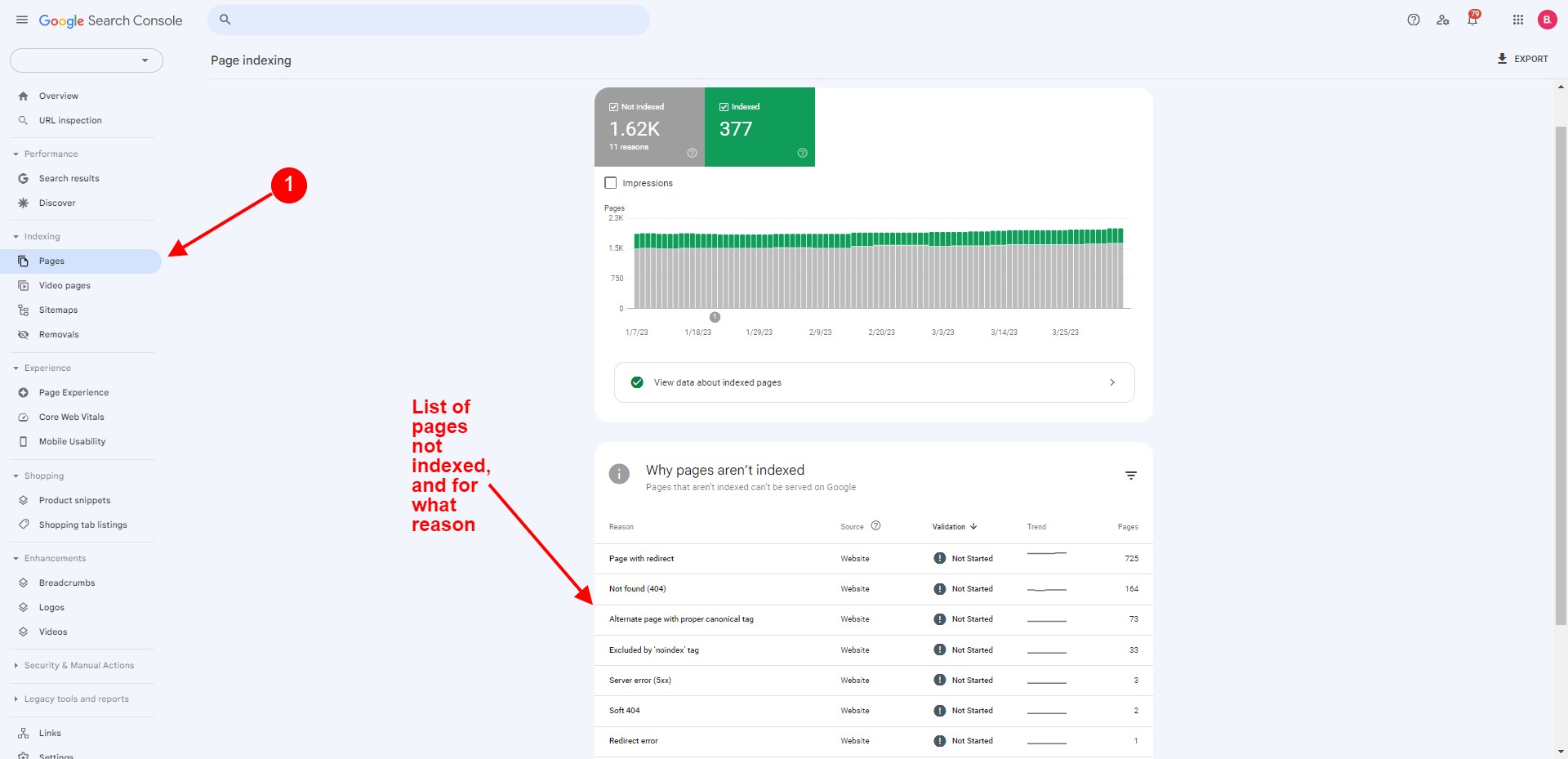Click Google Search Console logo

[x=110, y=20]
